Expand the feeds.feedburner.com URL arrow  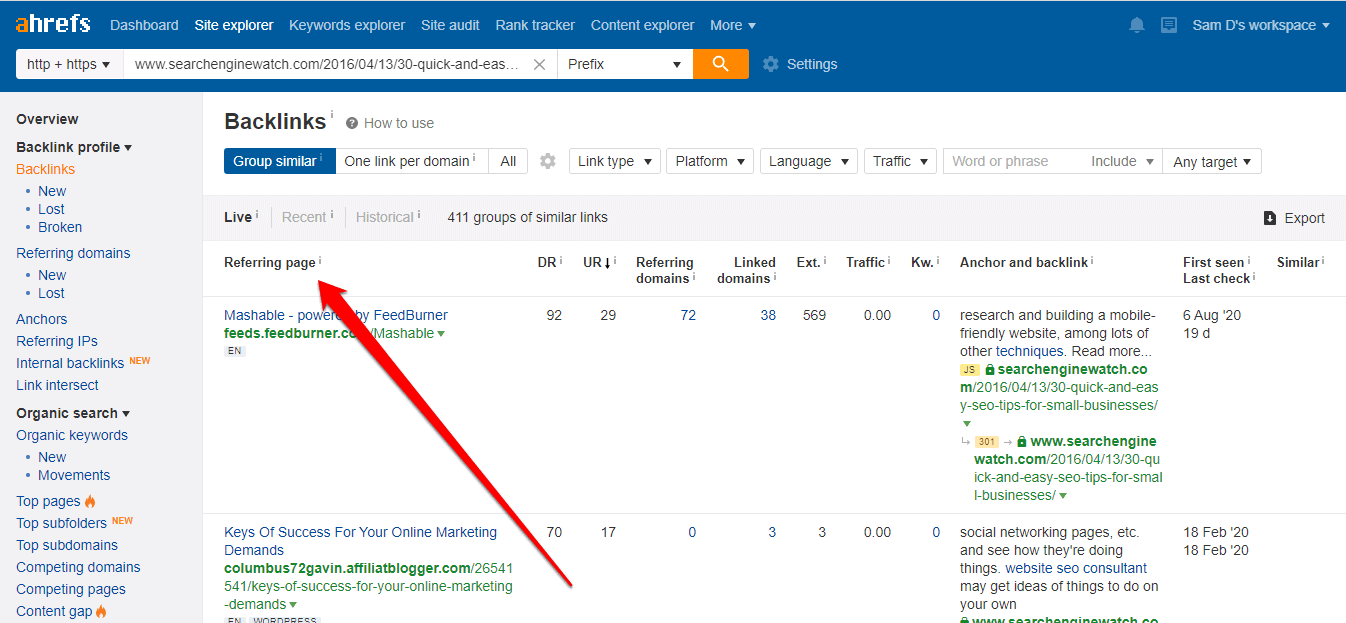[x=441, y=334]
